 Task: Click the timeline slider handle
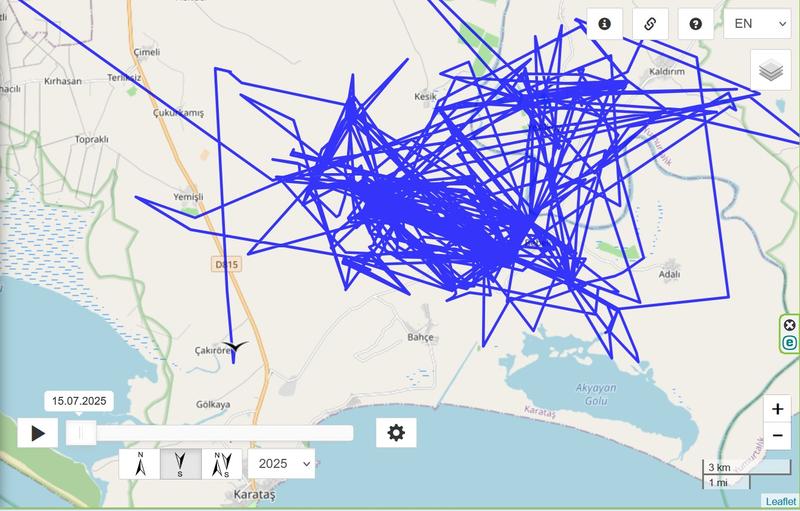[81, 433]
